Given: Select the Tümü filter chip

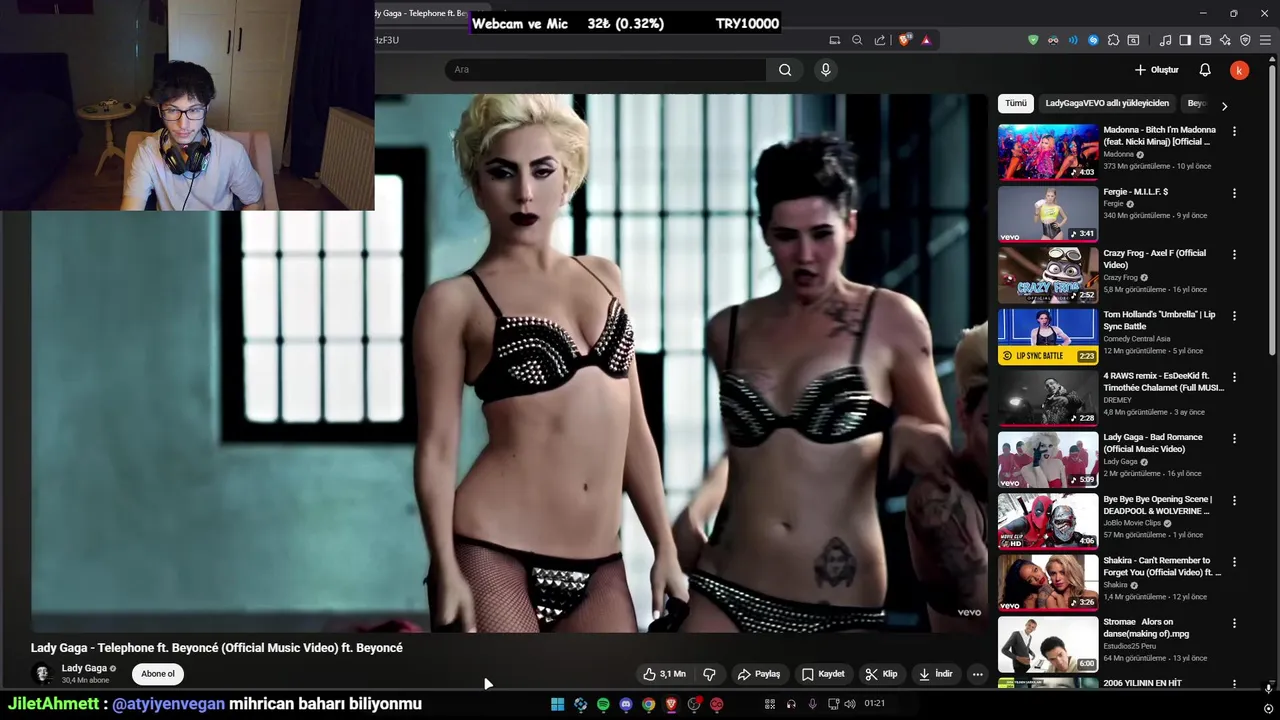Looking at the screenshot, I should pyautogui.click(x=1016, y=103).
